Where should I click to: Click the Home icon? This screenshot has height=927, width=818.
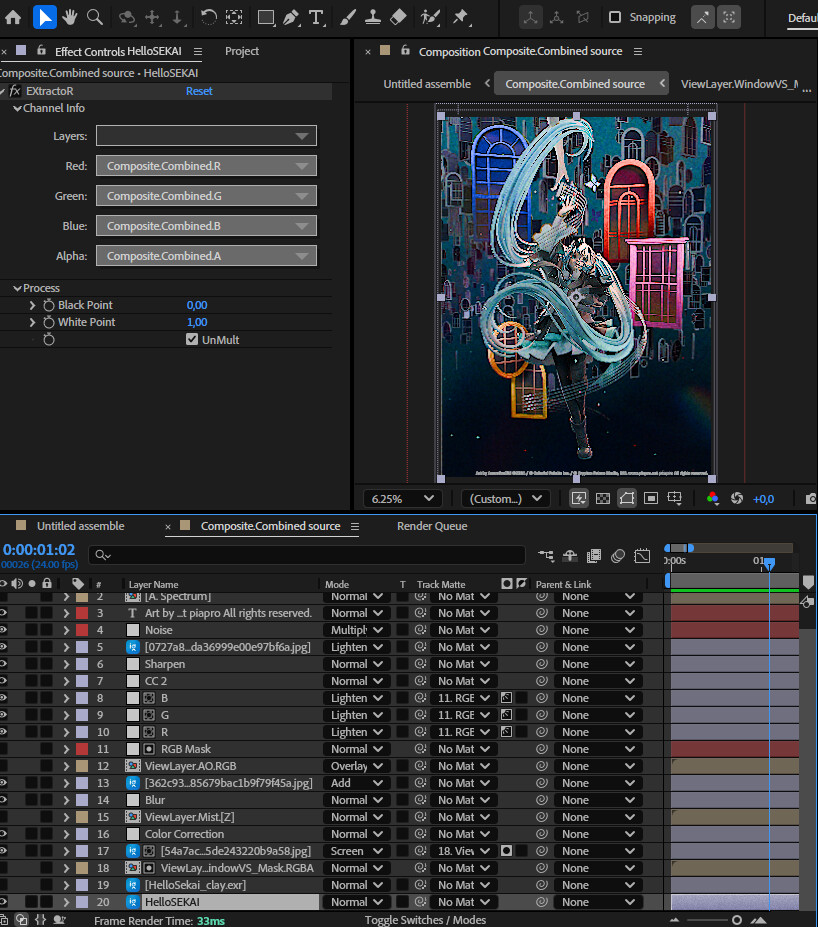(x=13, y=17)
